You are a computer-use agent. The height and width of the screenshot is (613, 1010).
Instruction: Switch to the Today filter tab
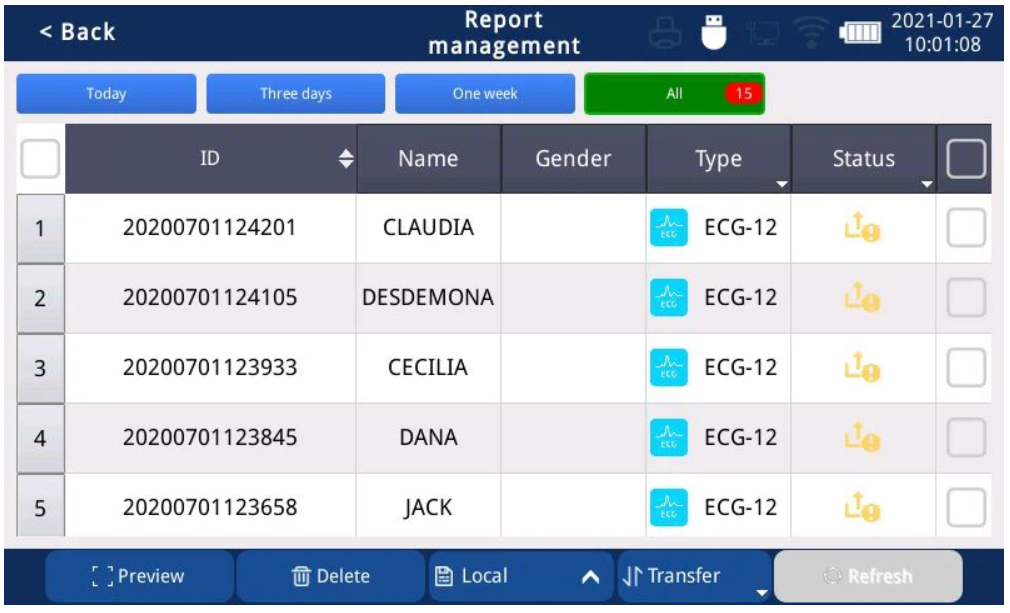point(106,94)
